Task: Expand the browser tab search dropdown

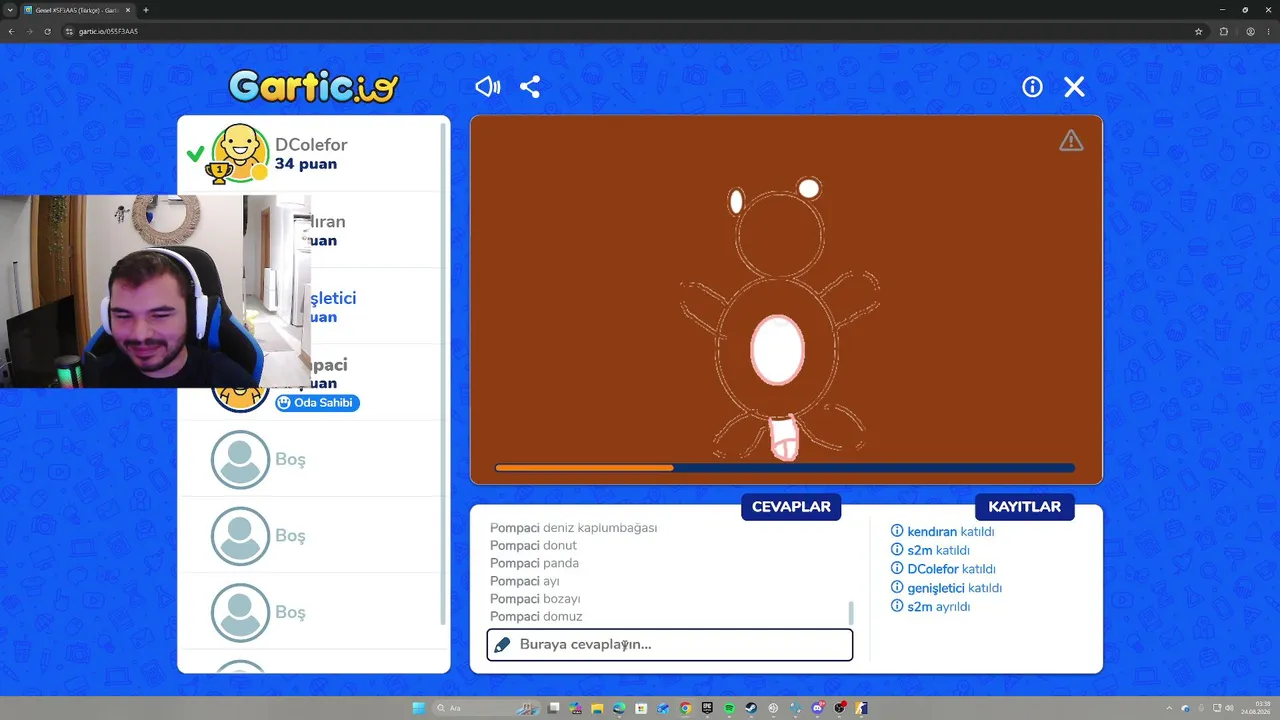Action: (x=9, y=10)
